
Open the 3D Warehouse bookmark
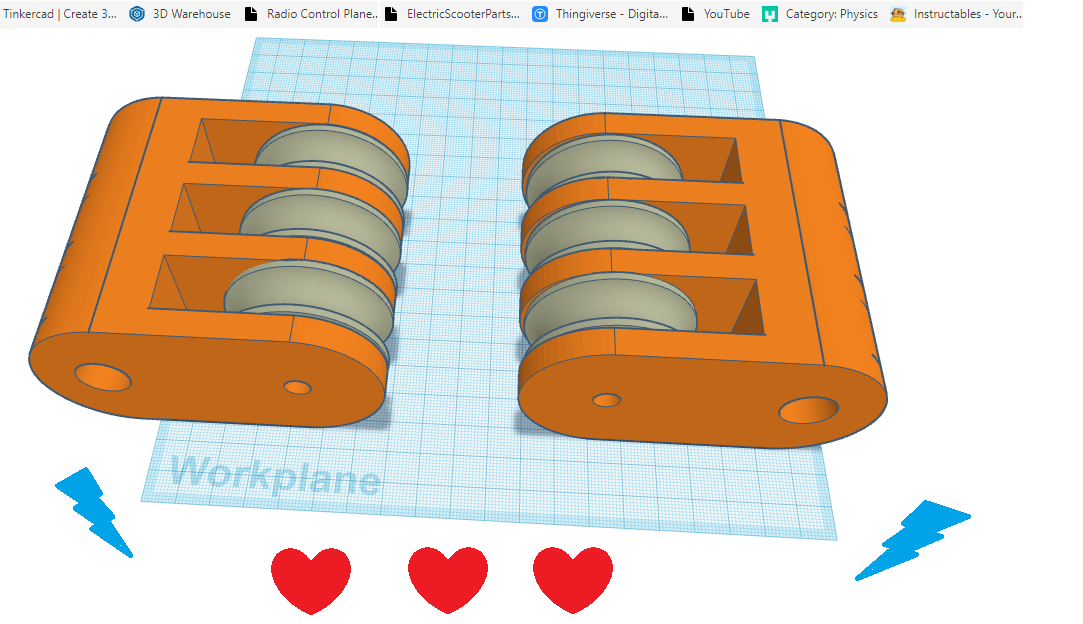click(180, 14)
